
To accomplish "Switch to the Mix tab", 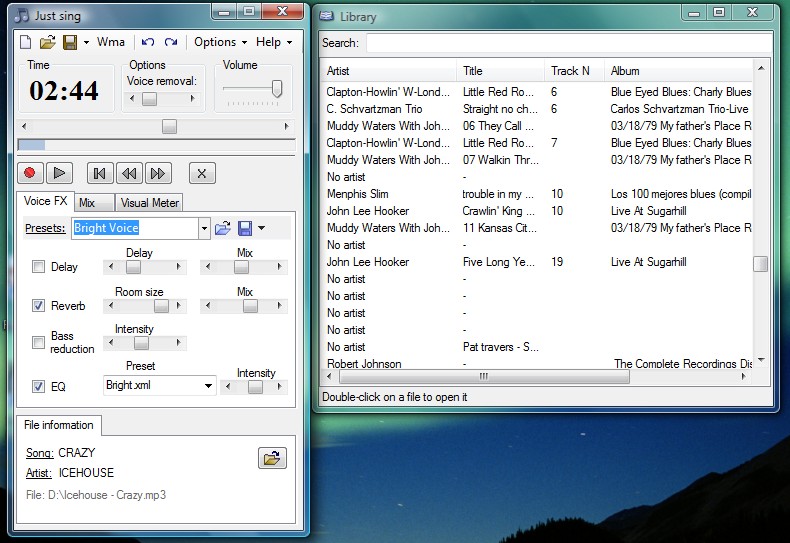I will [88, 203].
